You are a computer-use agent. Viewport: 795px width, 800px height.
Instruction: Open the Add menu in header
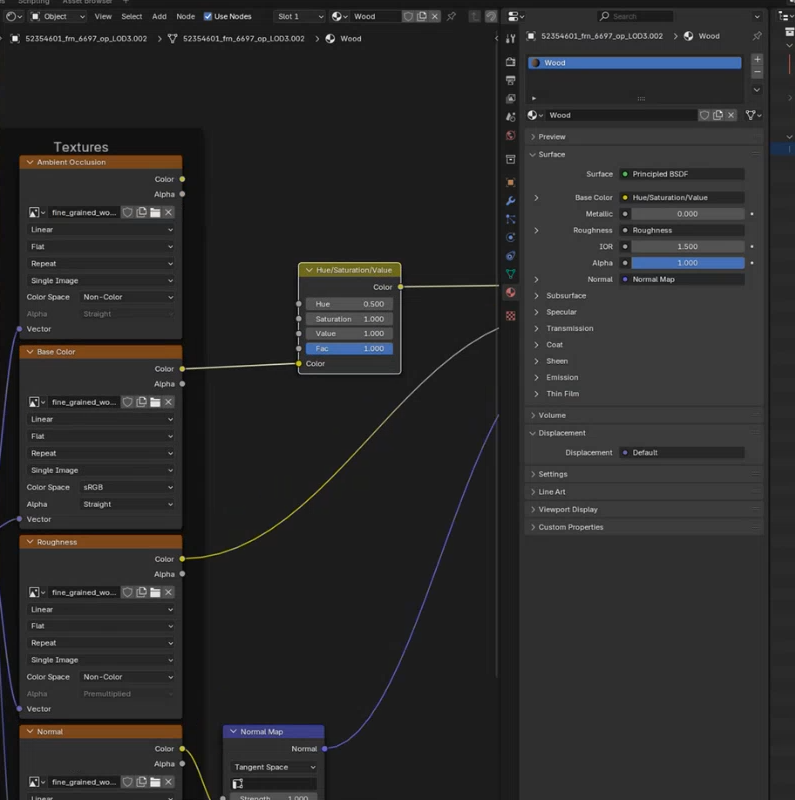pyautogui.click(x=159, y=17)
